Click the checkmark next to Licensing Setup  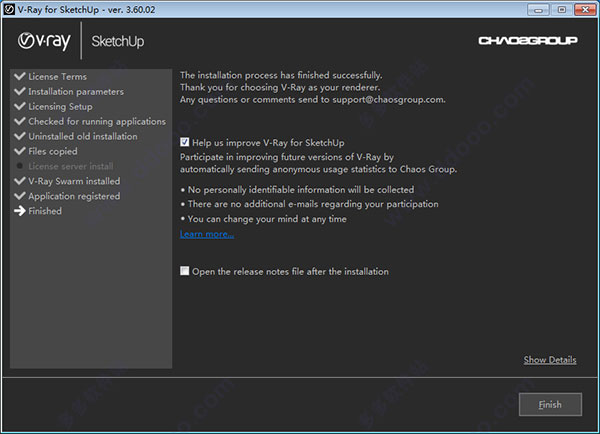coord(19,106)
